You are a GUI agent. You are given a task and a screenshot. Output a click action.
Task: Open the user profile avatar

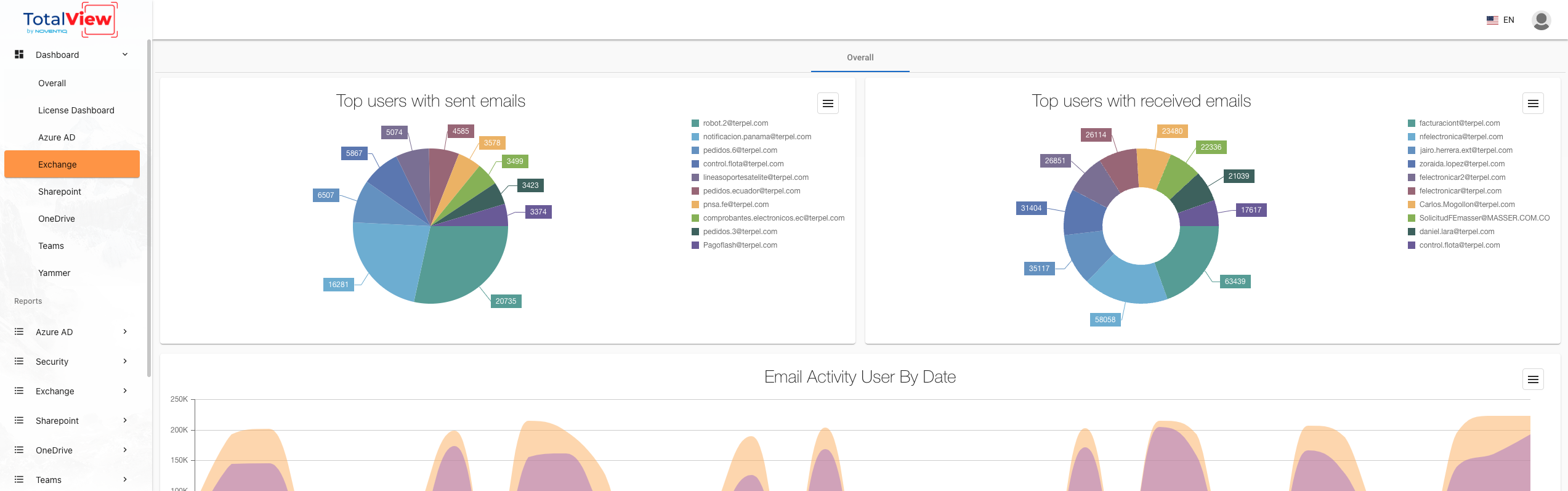tap(1541, 20)
